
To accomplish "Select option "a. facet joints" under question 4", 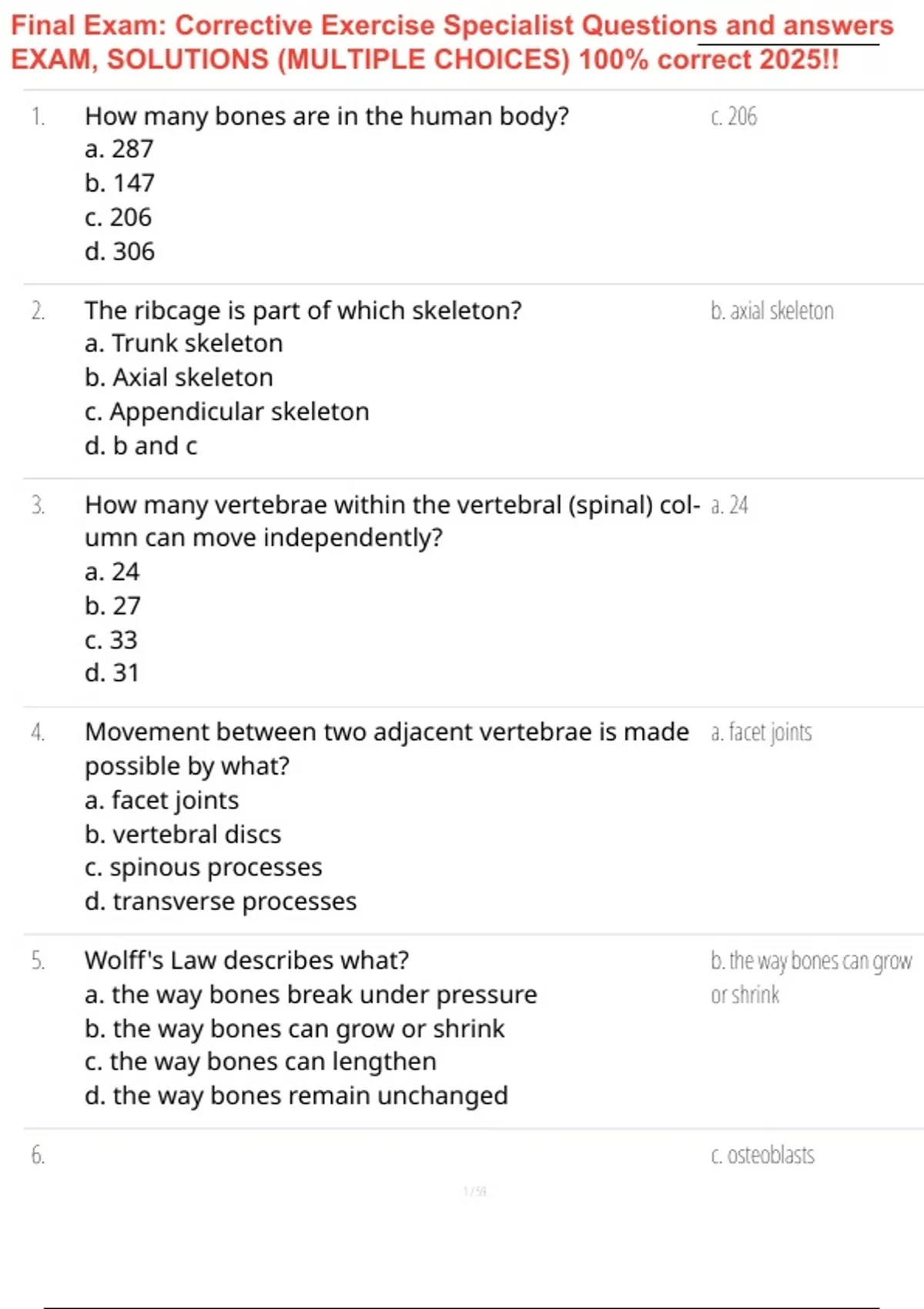I will pyautogui.click(x=162, y=800).
